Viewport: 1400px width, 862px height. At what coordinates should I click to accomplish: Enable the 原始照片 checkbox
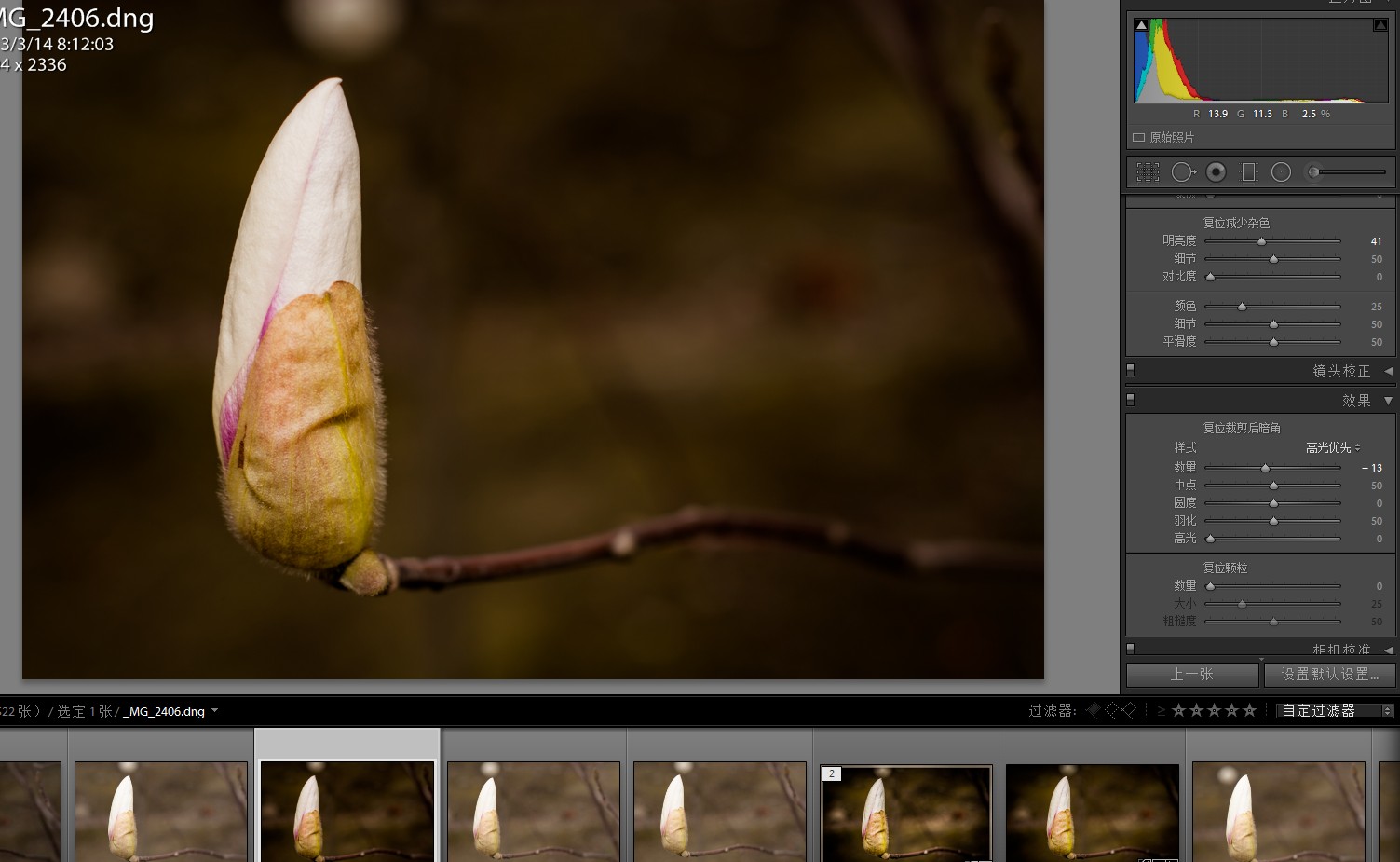point(1138,138)
